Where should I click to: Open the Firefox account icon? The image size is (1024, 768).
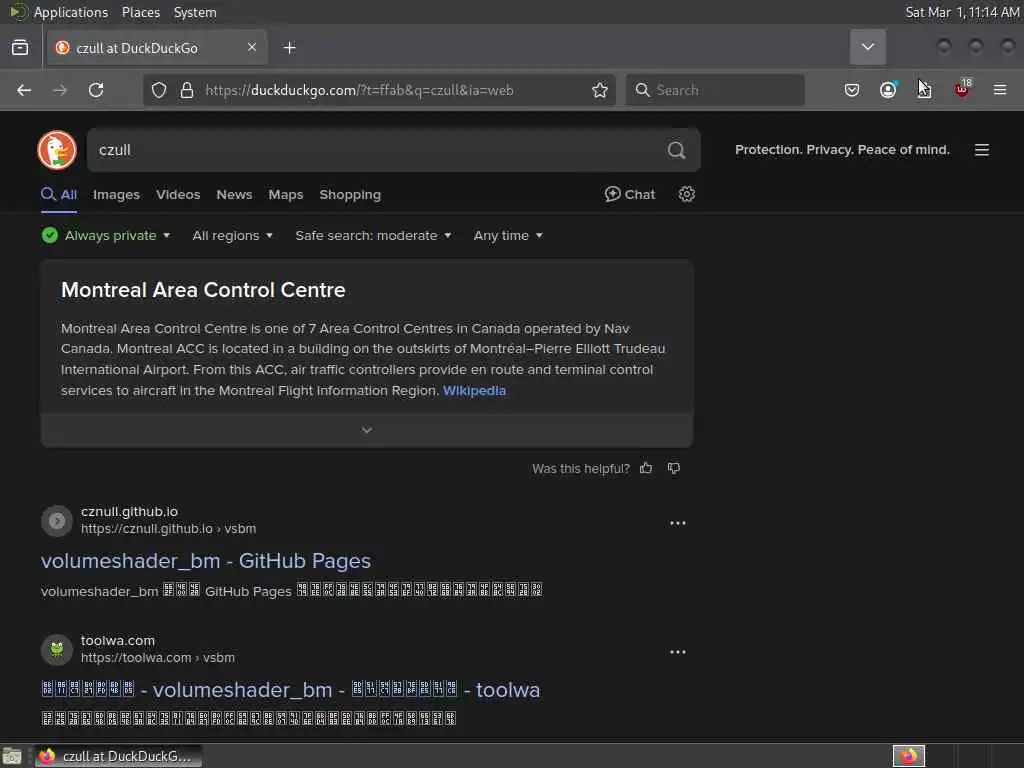888,90
